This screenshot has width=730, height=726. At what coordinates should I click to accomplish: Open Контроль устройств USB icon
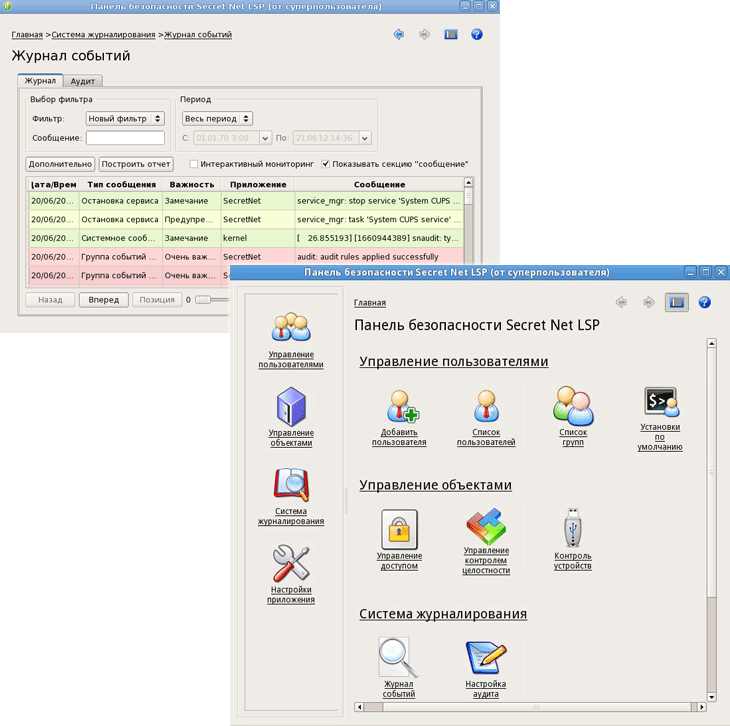click(x=572, y=528)
